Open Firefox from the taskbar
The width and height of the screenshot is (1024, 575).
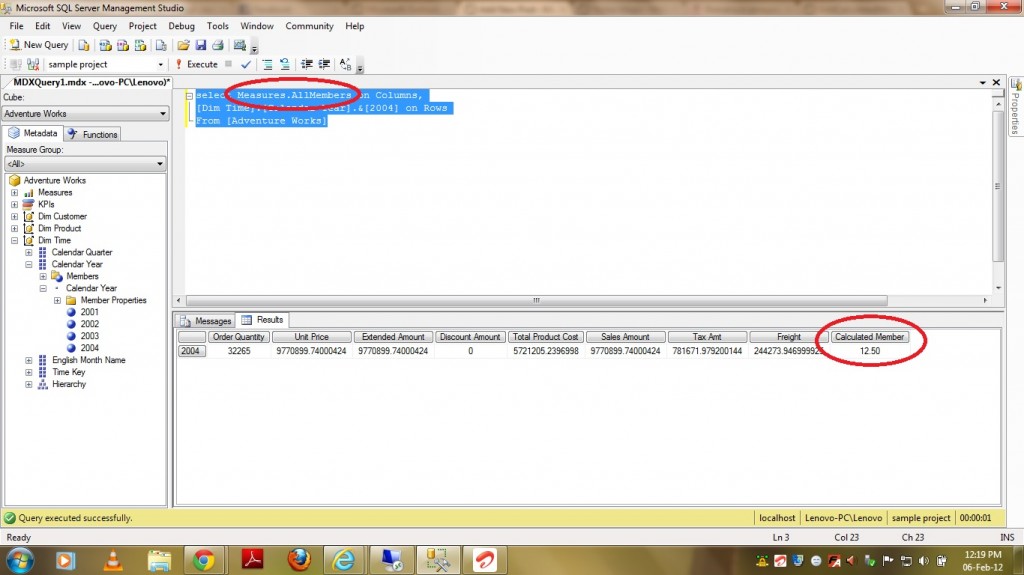click(x=298, y=558)
